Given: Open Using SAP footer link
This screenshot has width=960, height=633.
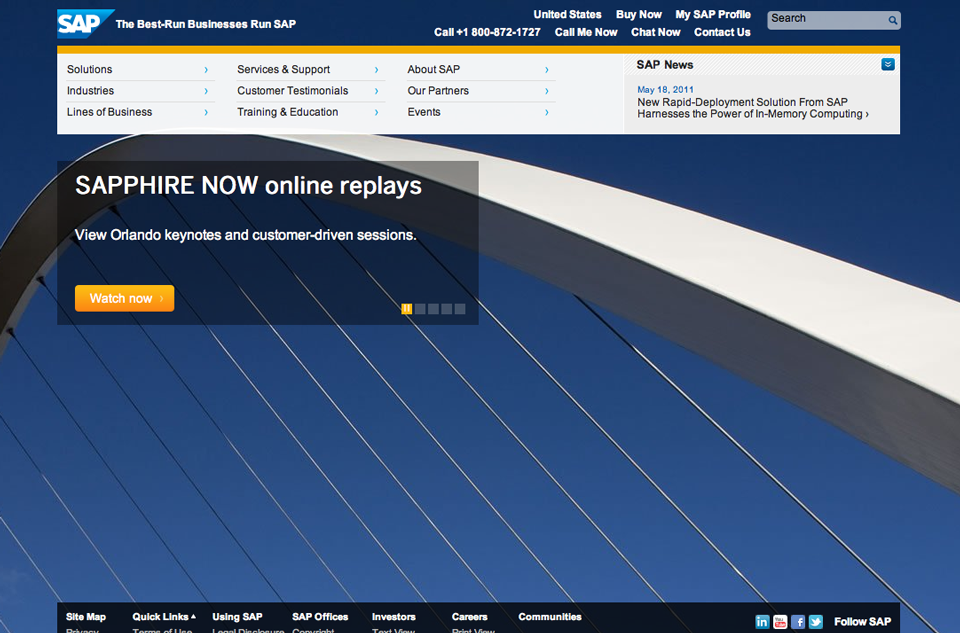Looking at the screenshot, I should tap(237, 616).
